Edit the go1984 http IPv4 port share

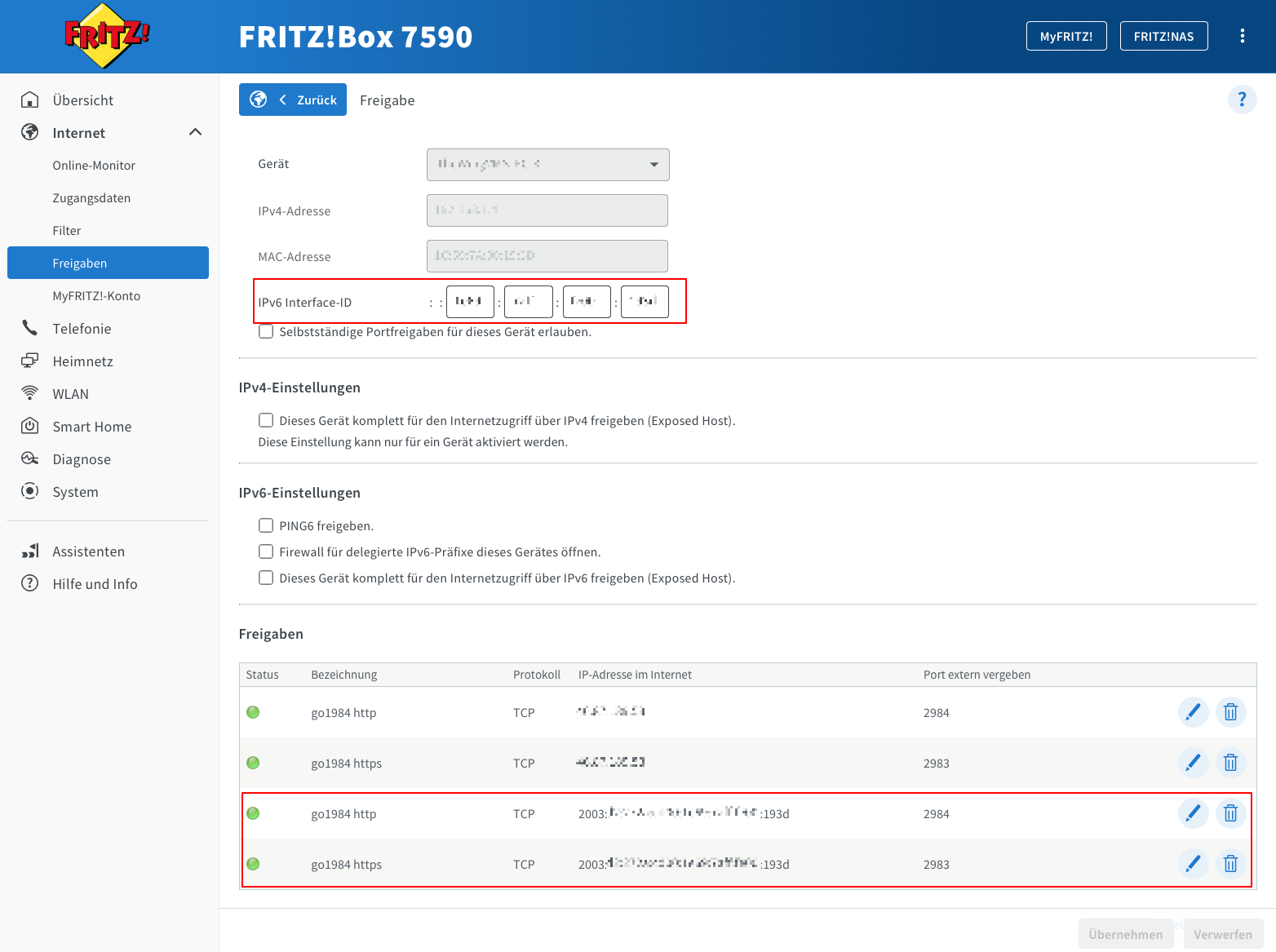(x=1193, y=712)
